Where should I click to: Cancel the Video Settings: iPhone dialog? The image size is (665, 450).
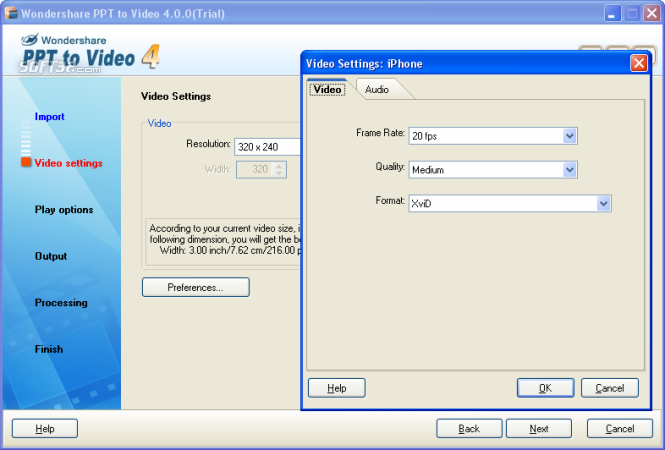pyautogui.click(x=609, y=388)
